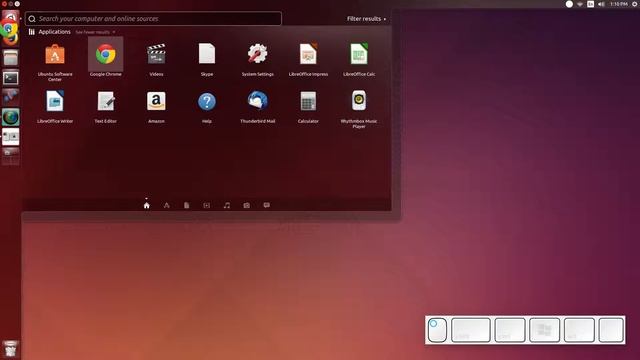Click the Dash search field
The image size is (640, 360).
tap(153, 18)
